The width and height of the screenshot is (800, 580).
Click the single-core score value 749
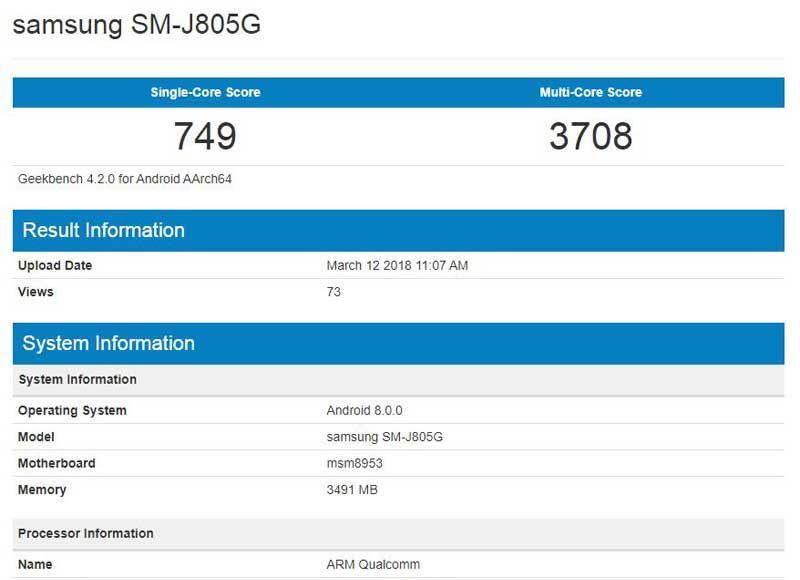pyautogui.click(x=205, y=136)
